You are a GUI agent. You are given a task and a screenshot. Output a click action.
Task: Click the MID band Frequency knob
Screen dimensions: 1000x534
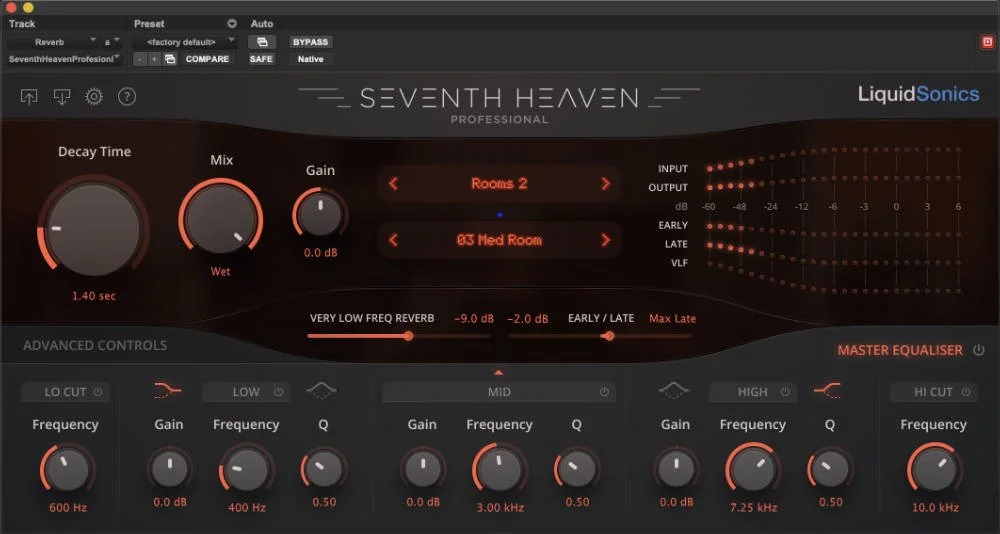[499, 469]
